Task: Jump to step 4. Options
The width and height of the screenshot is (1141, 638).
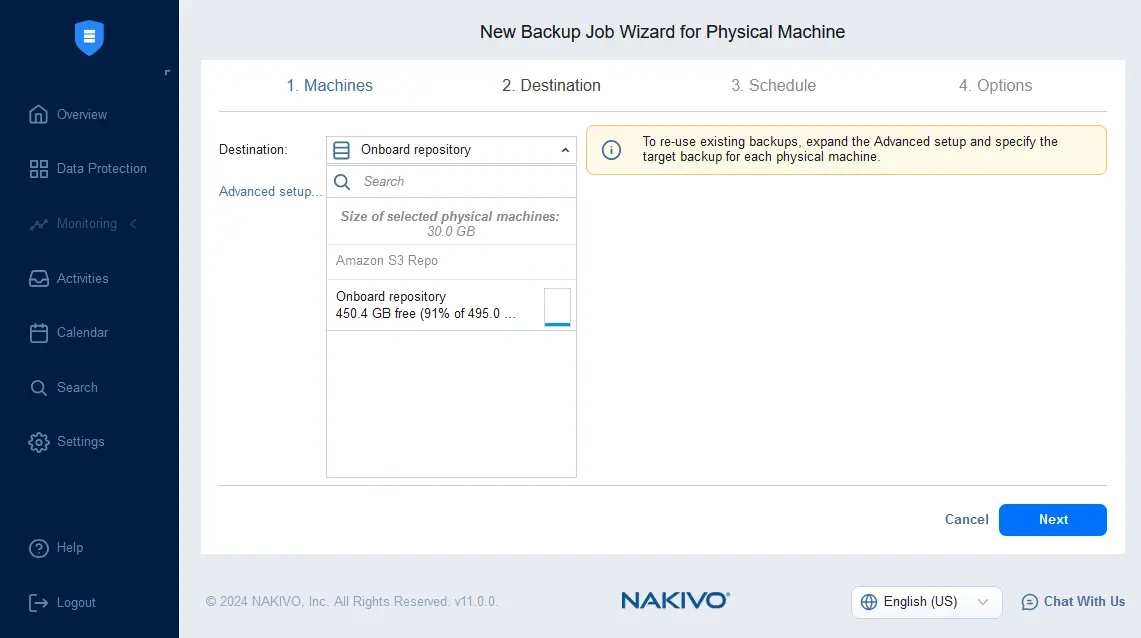Action: click(995, 85)
